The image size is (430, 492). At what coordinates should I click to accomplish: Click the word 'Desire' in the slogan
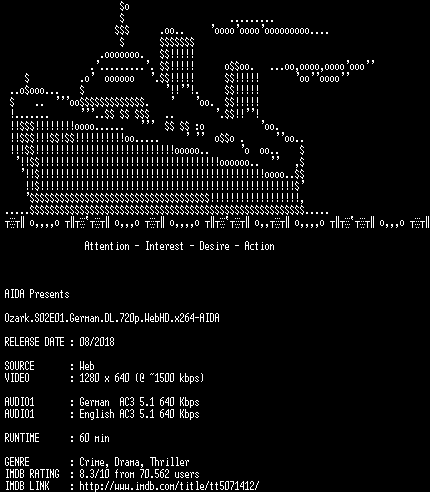(x=214, y=246)
